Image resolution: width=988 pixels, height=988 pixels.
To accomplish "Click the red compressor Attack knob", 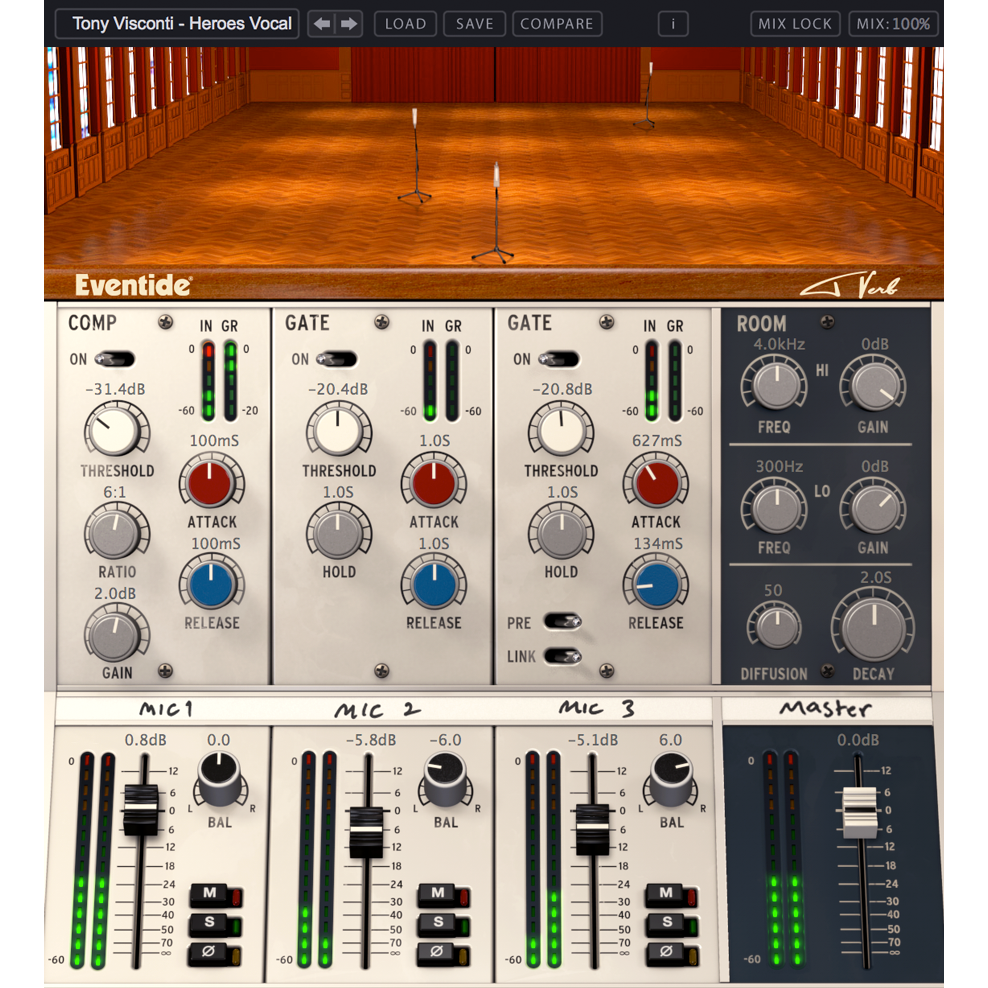I will click(211, 483).
